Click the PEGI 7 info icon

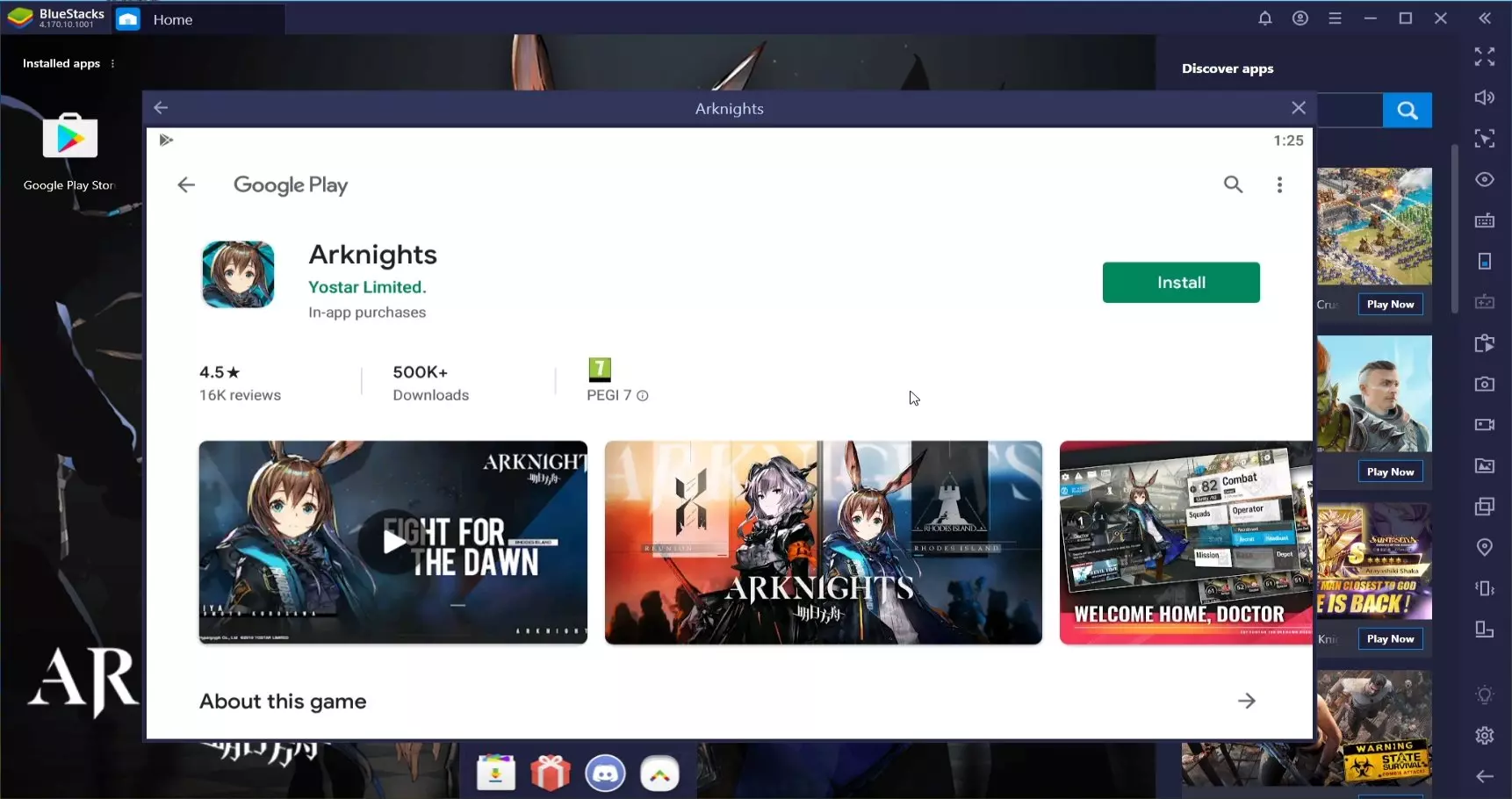tap(643, 396)
